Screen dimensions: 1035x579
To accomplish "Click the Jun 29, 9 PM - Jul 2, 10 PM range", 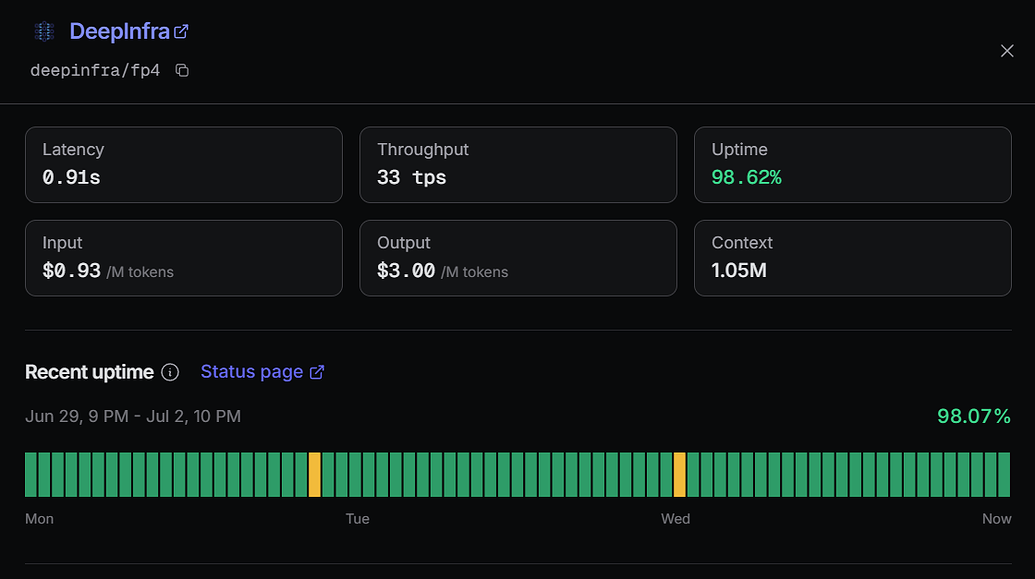I will coord(133,417).
